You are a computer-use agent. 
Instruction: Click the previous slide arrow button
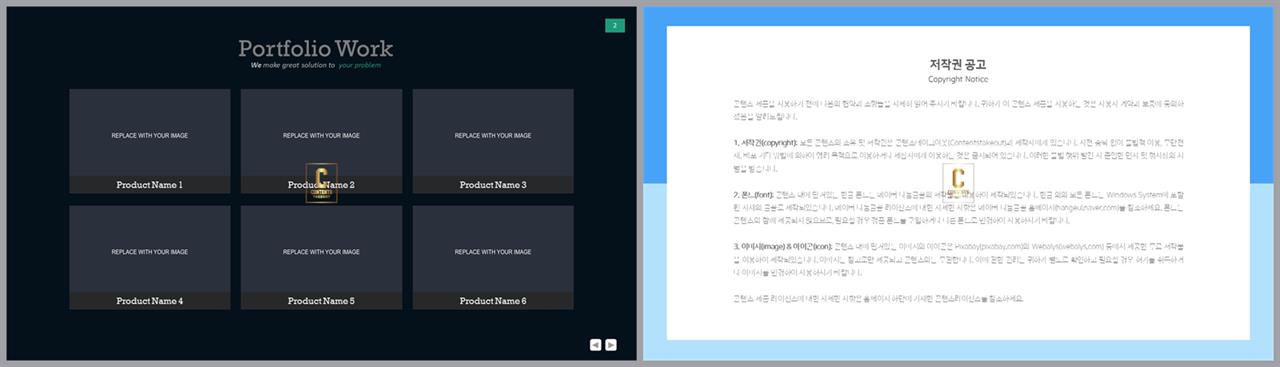click(595, 344)
